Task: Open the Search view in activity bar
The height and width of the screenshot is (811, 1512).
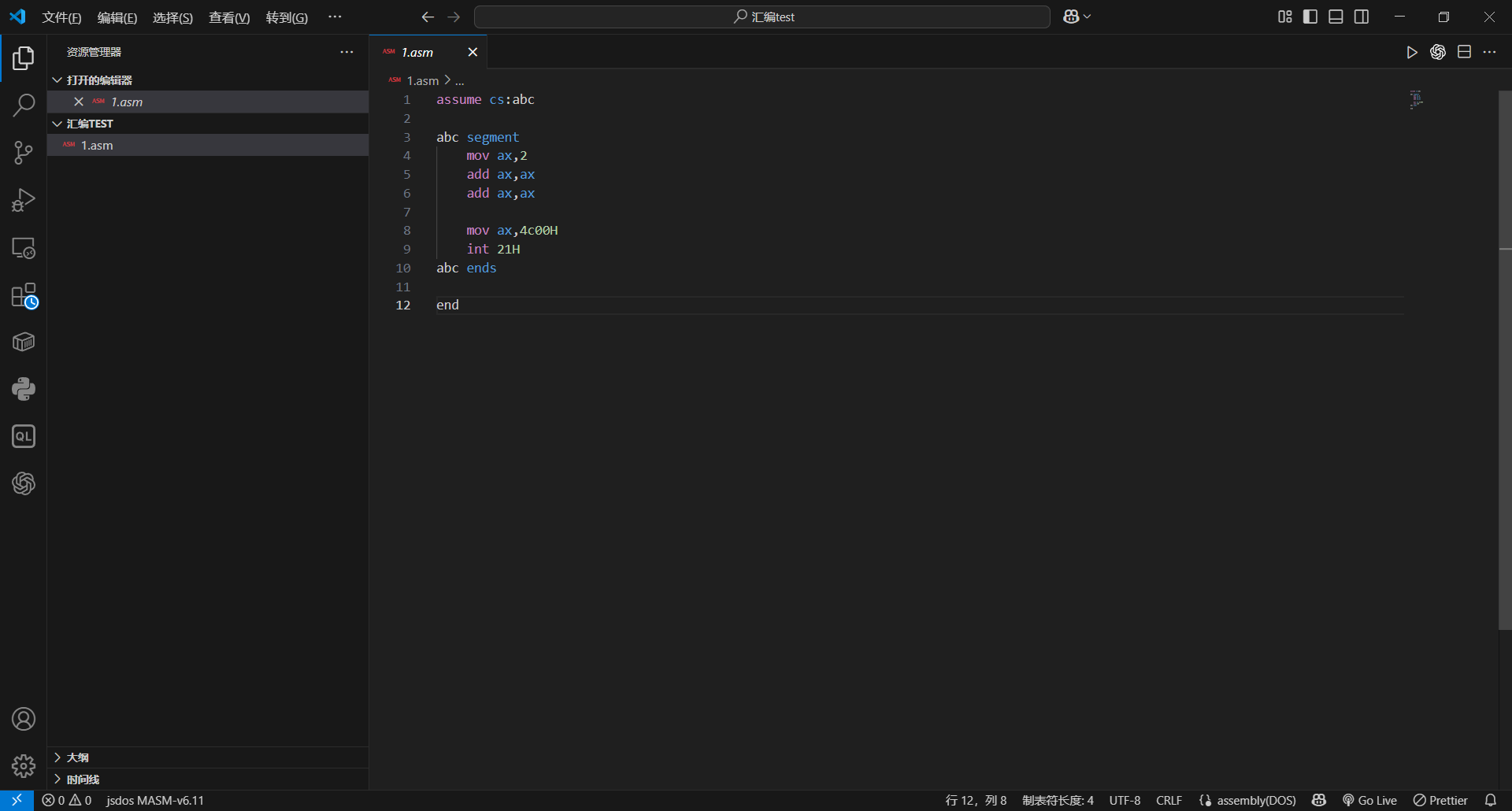Action: (x=24, y=105)
